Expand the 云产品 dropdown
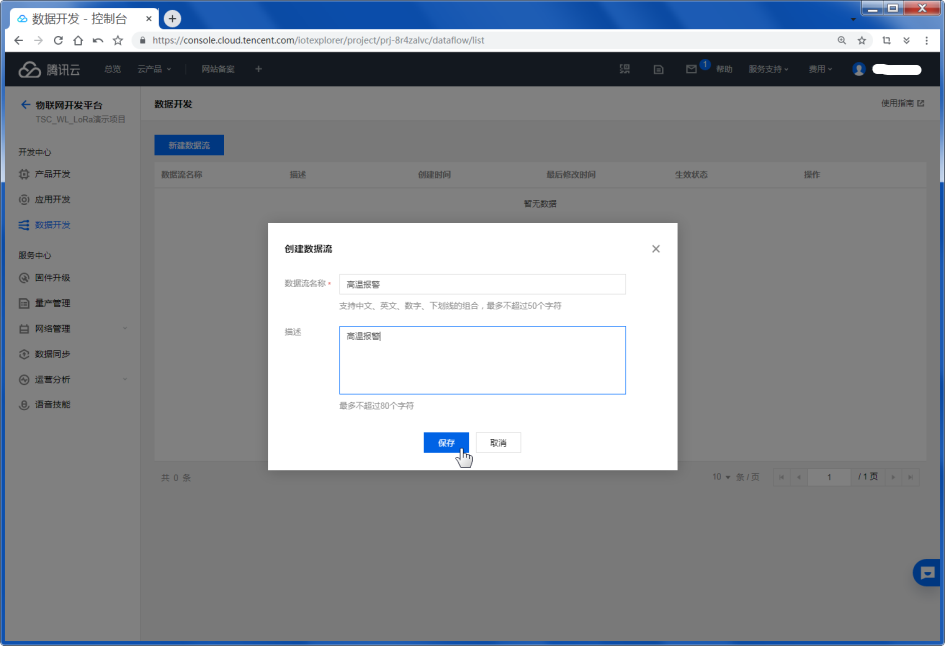945x646 pixels. pos(154,69)
